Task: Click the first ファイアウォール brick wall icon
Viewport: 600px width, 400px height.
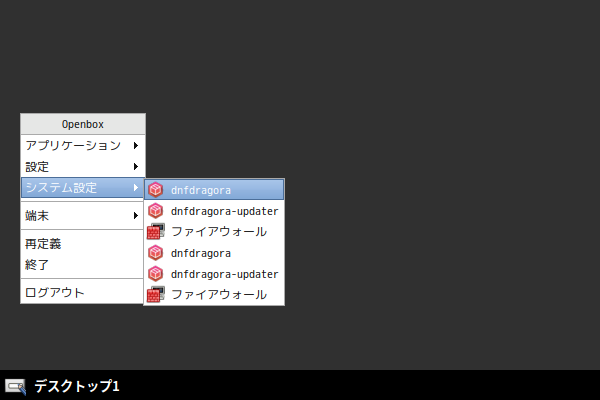Action: 156,232
